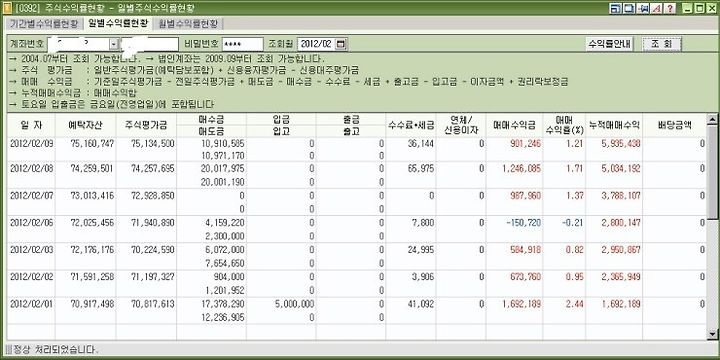
Task: Click the 출고 column header
Action: coord(350,131)
